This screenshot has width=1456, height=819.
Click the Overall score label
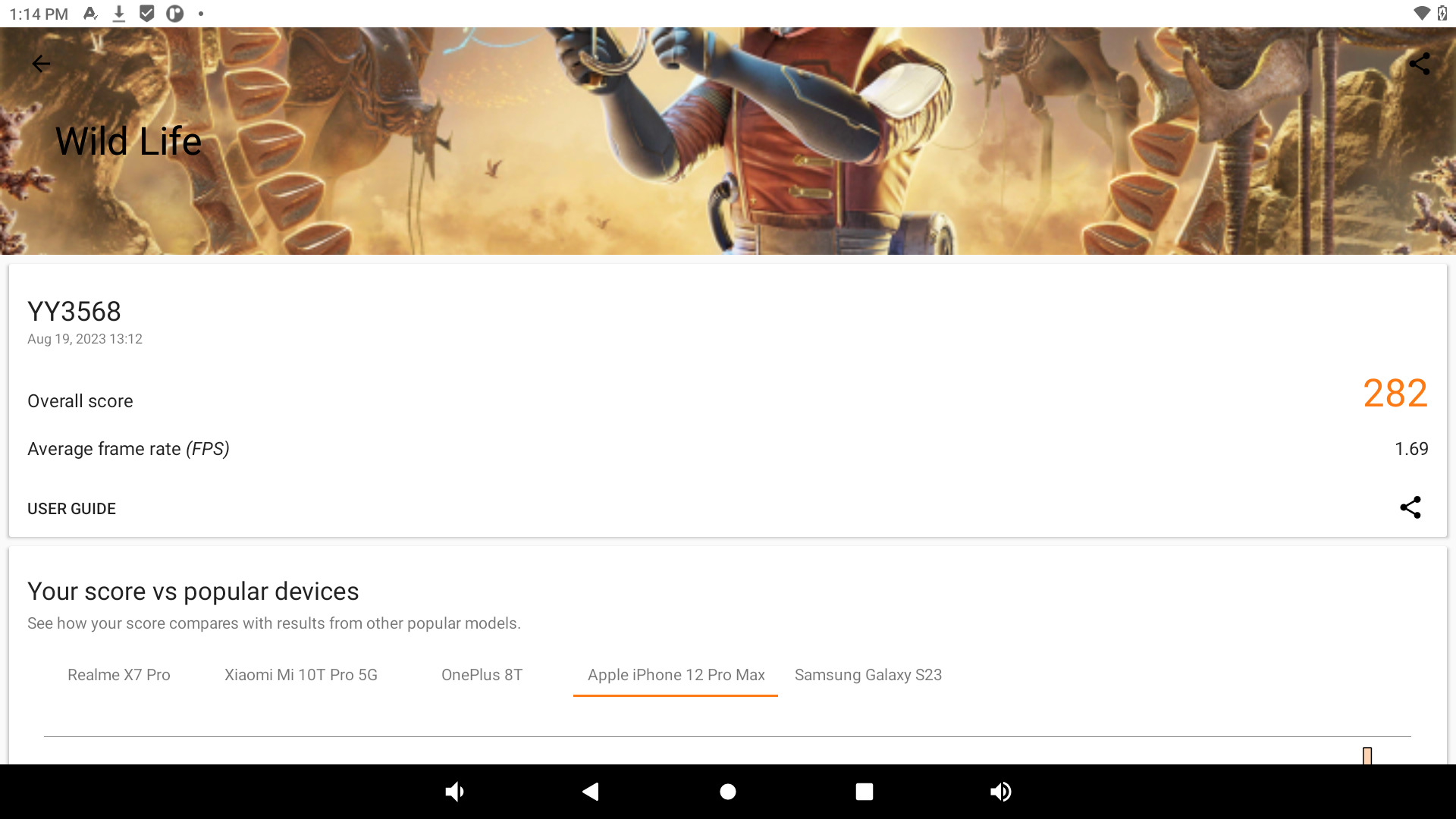80,401
